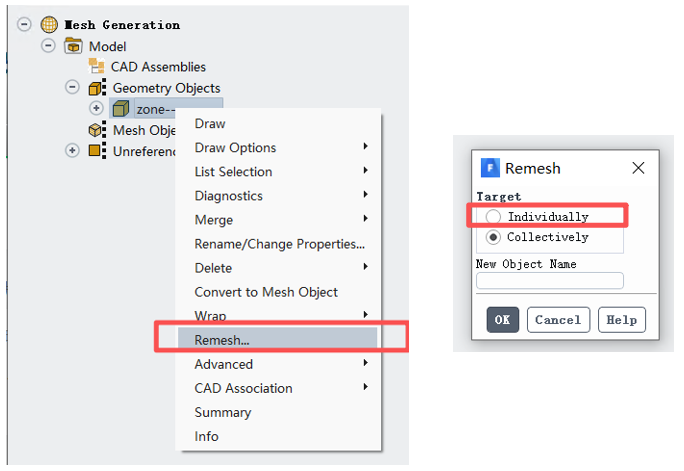
Task: Expand the Unreferenced node
Action: pyautogui.click(x=72, y=150)
